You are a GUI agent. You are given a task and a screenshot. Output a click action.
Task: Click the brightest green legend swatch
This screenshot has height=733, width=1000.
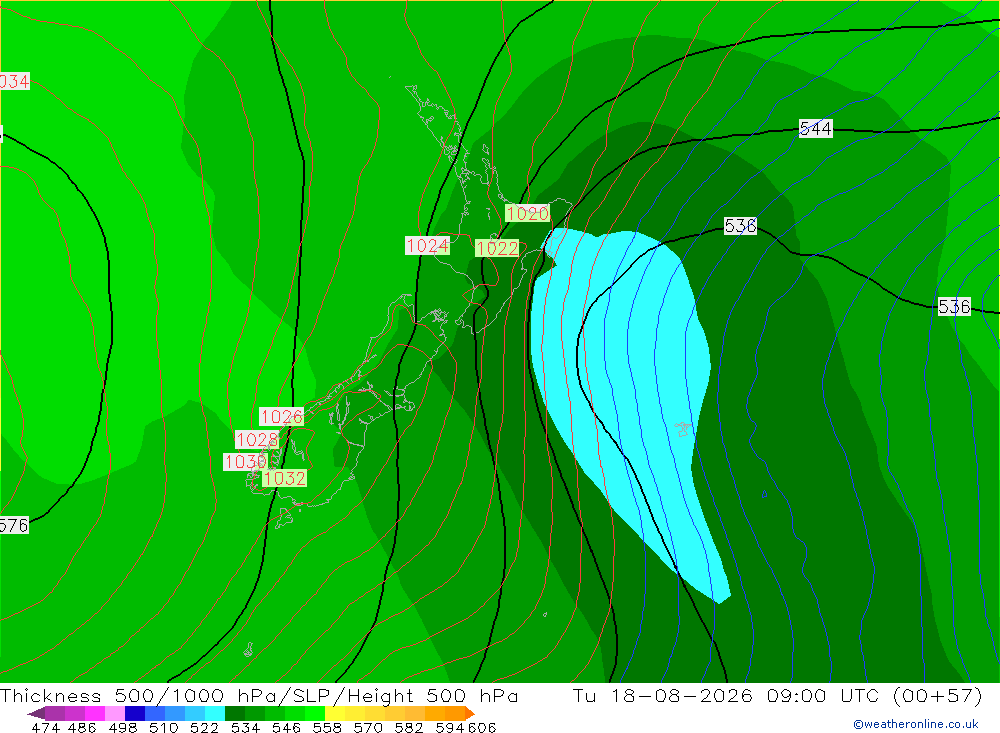click(315, 713)
